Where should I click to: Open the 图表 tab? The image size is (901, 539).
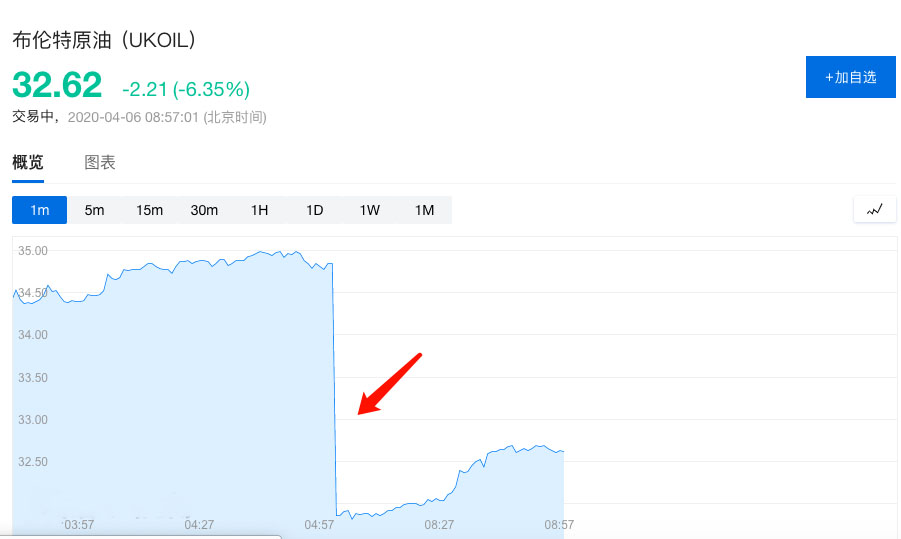tap(100, 163)
